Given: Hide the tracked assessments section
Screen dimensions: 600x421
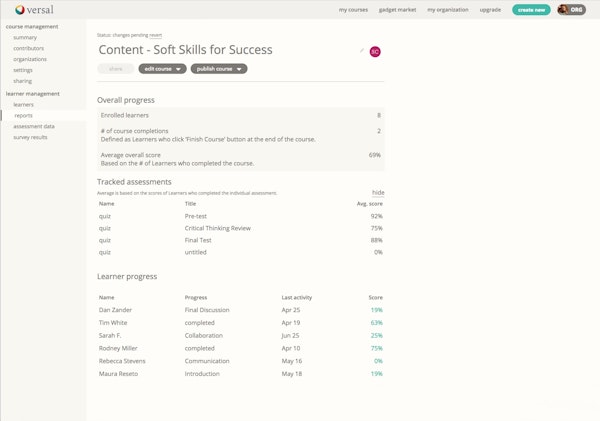Looking at the screenshot, I should point(377,192).
